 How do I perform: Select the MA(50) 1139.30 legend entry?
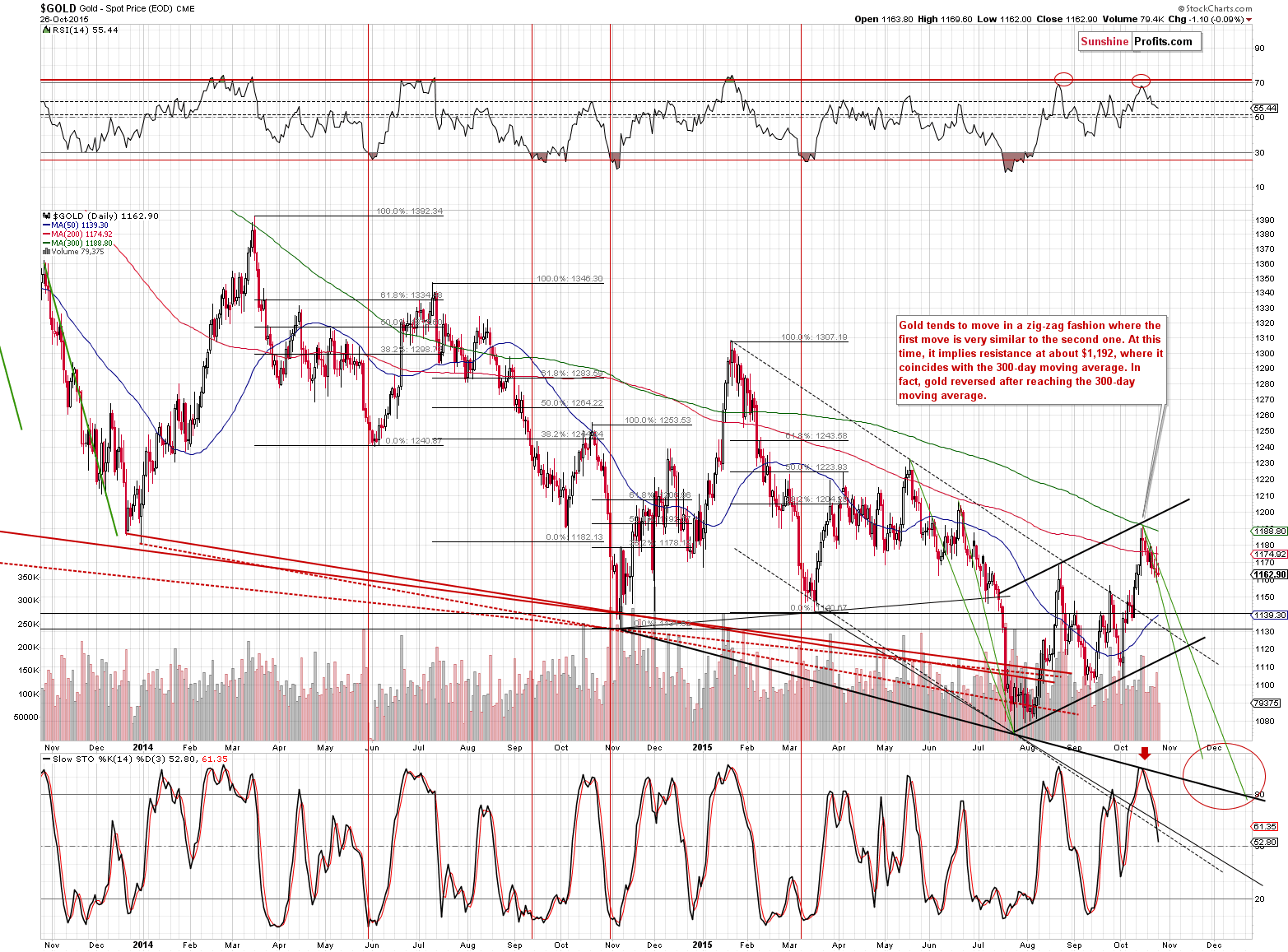[76, 225]
